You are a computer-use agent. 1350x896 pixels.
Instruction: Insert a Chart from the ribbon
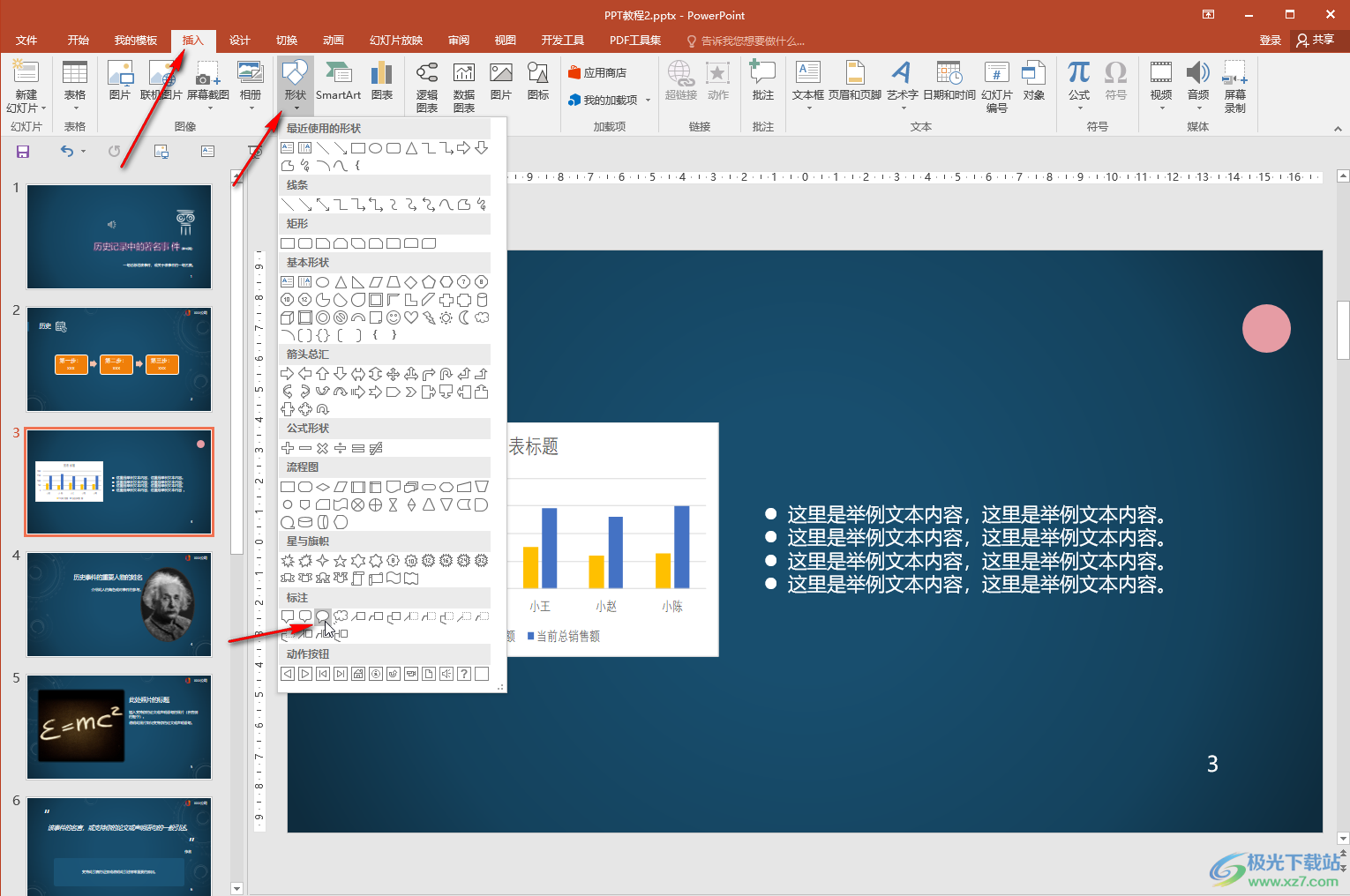pos(382,81)
